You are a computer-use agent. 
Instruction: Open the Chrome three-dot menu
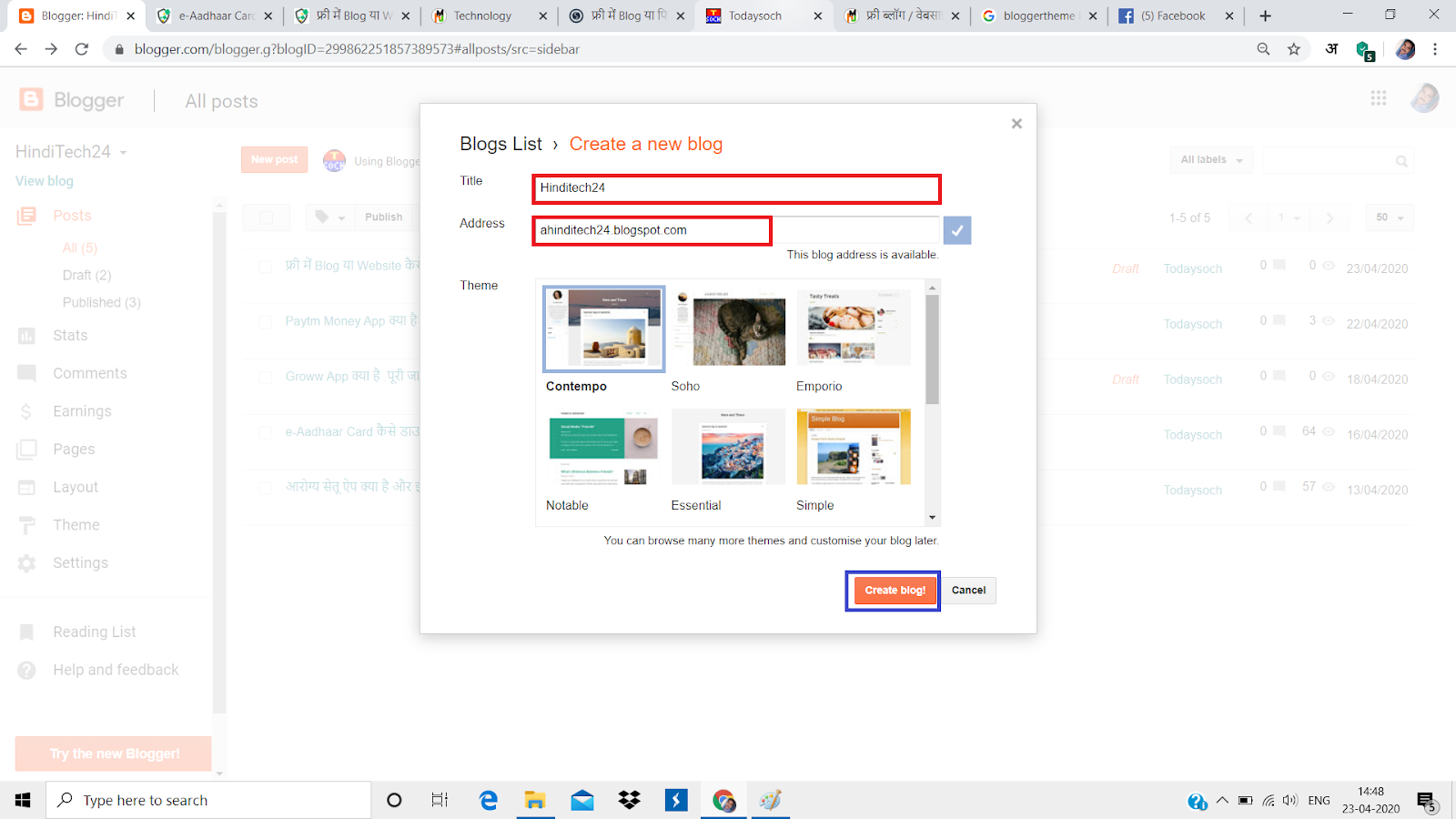(x=1435, y=49)
